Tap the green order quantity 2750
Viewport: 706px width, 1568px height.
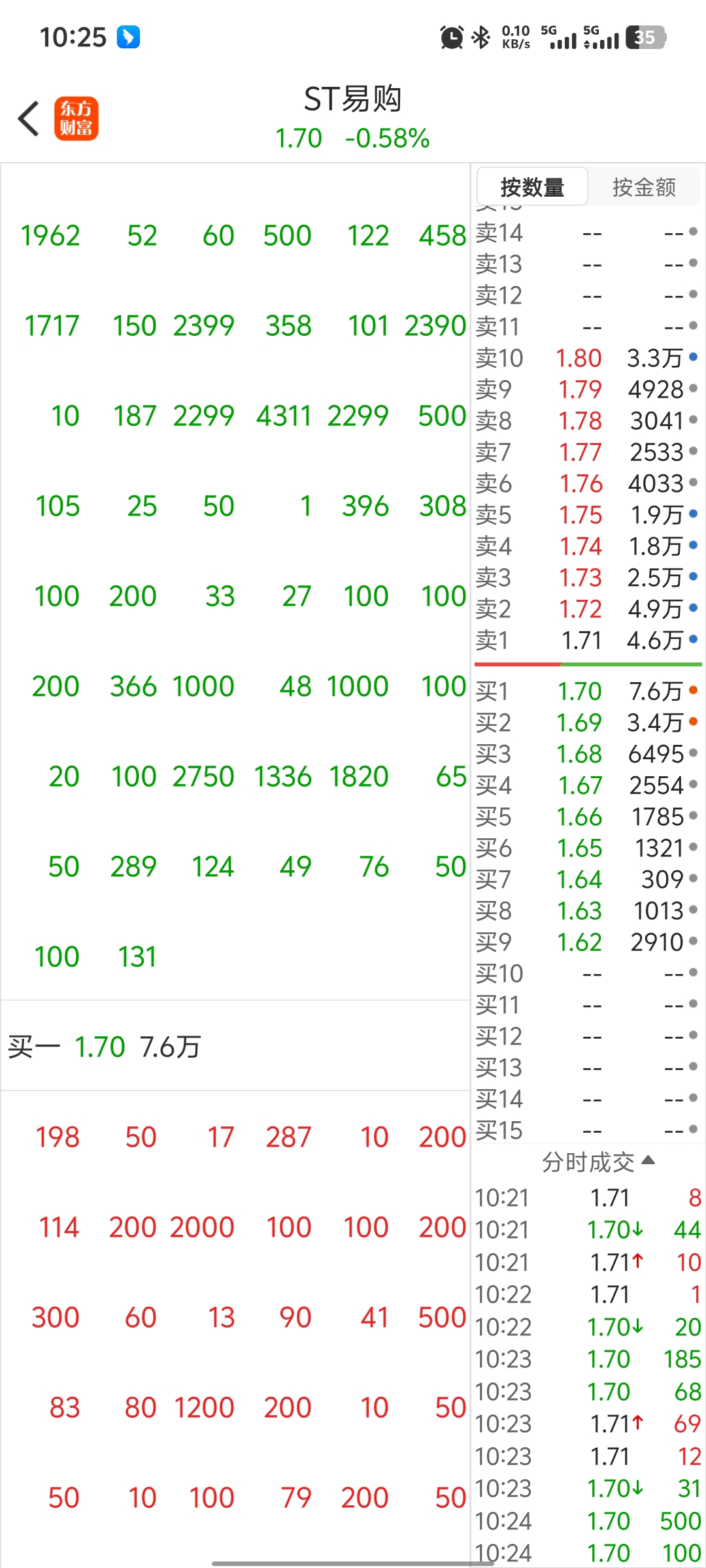pyautogui.click(x=203, y=777)
